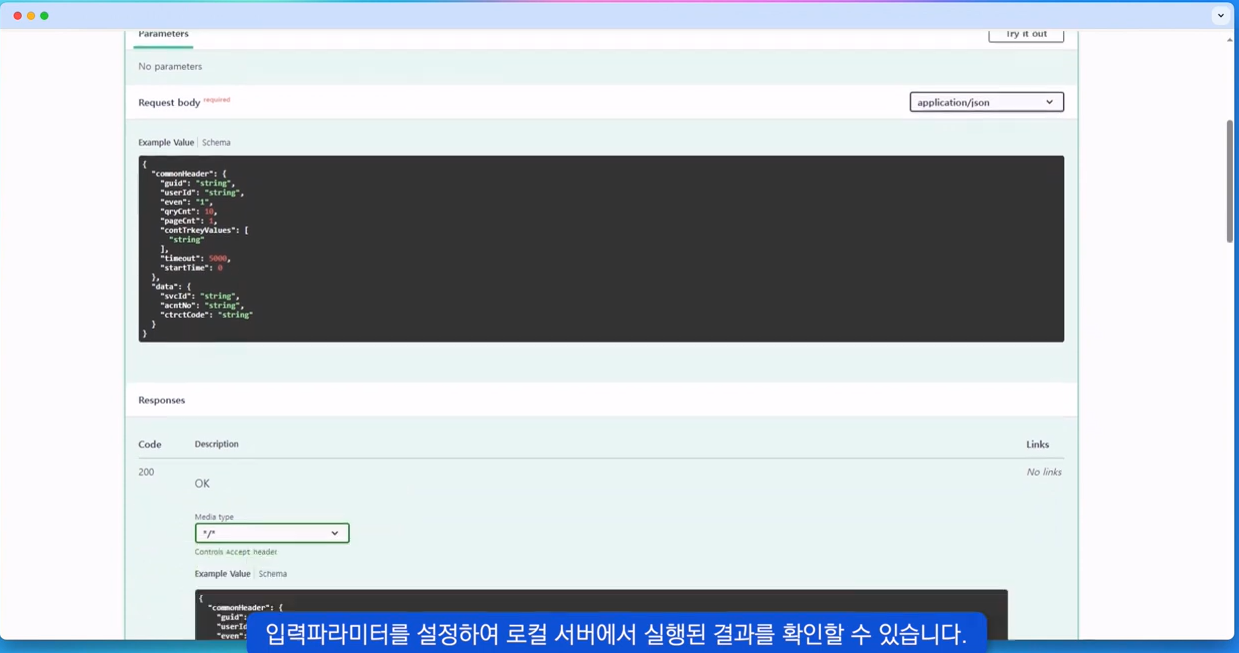Click the yellow minimize window button

click(31, 15)
